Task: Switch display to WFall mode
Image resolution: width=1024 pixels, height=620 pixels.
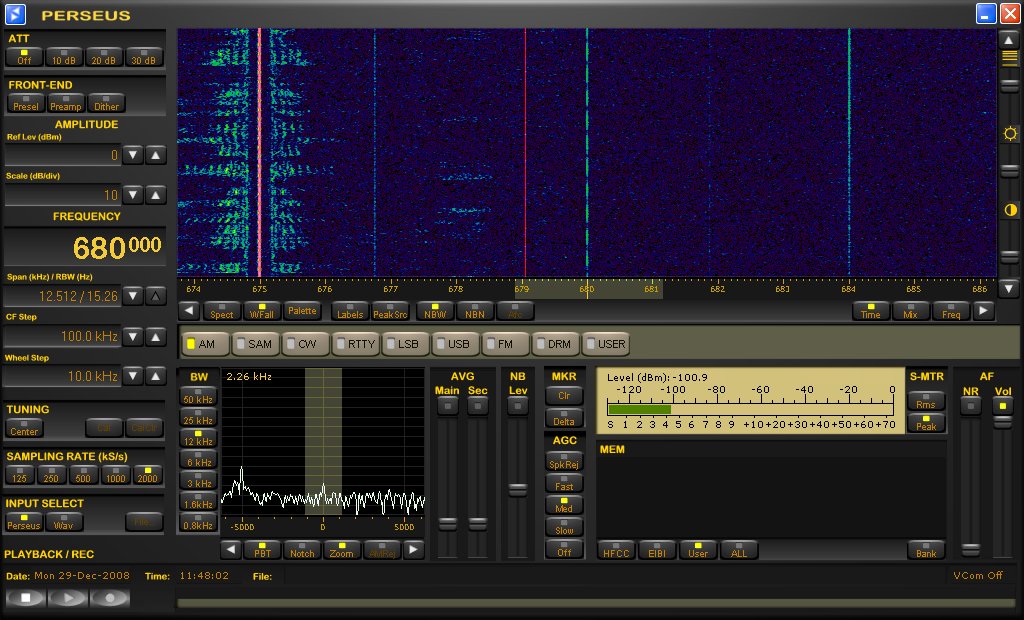Action: pos(262,311)
